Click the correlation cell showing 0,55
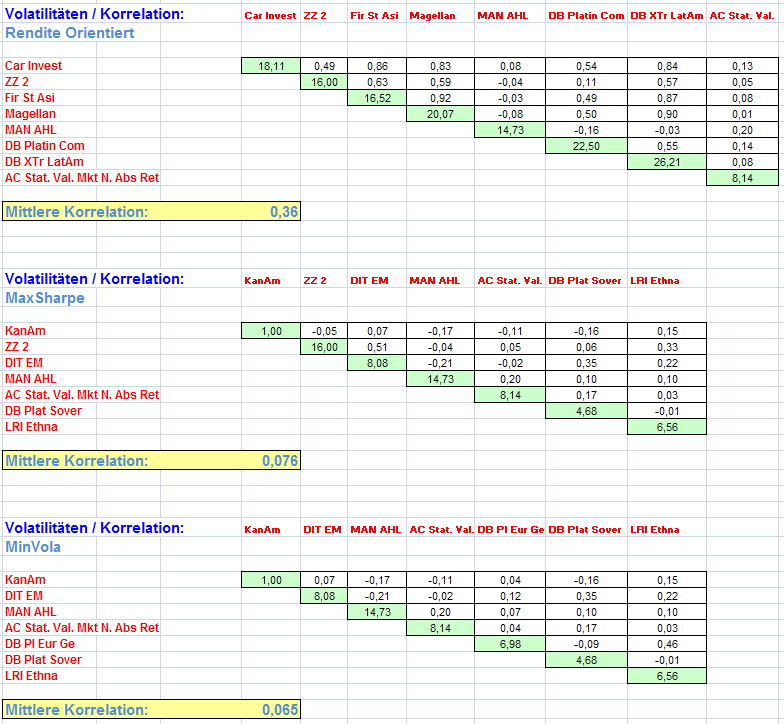Viewport: 784px width, 724px height. [x=667, y=146]
